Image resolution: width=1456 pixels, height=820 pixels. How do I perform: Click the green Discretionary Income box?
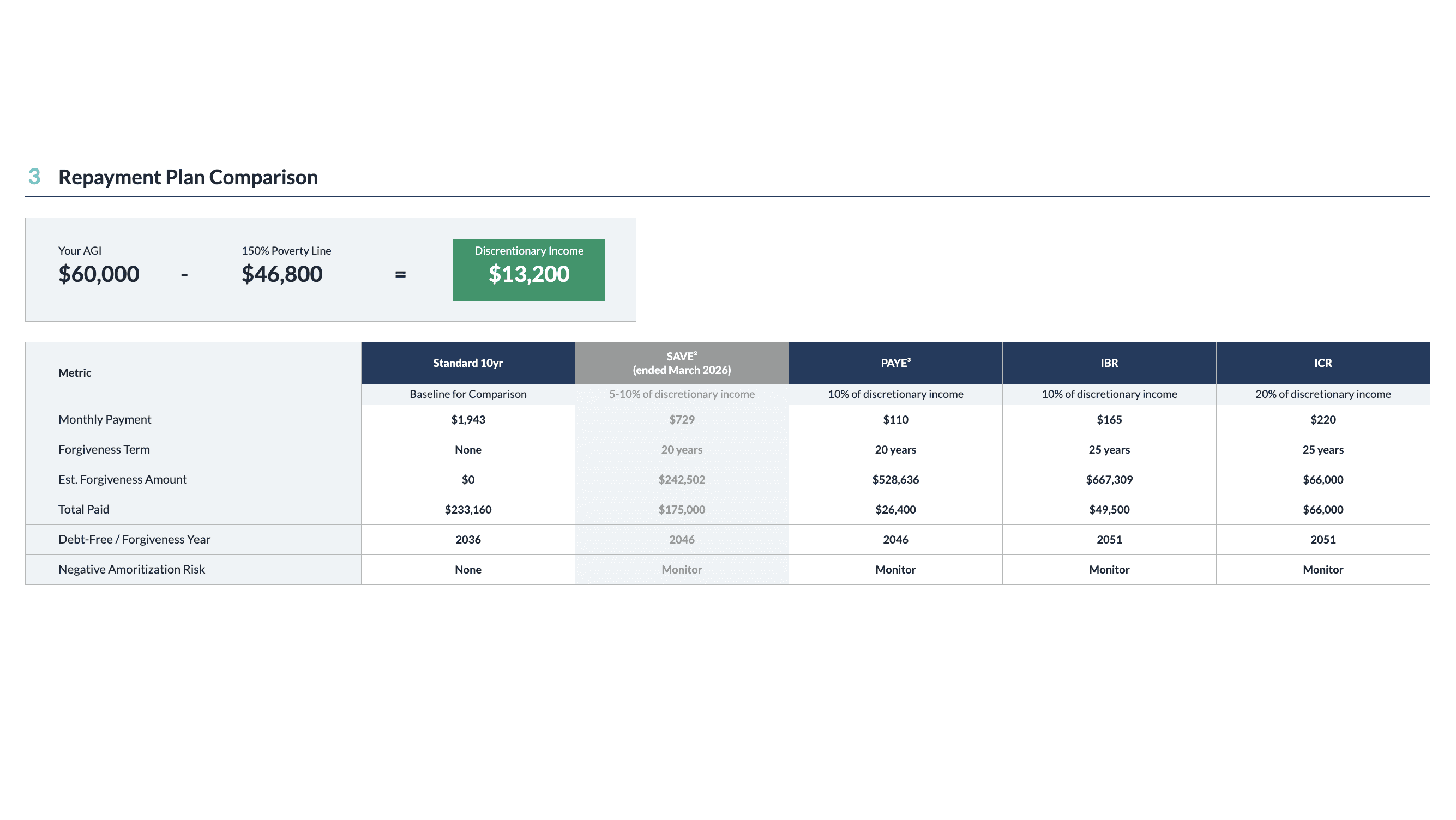(x=528, y=269)
